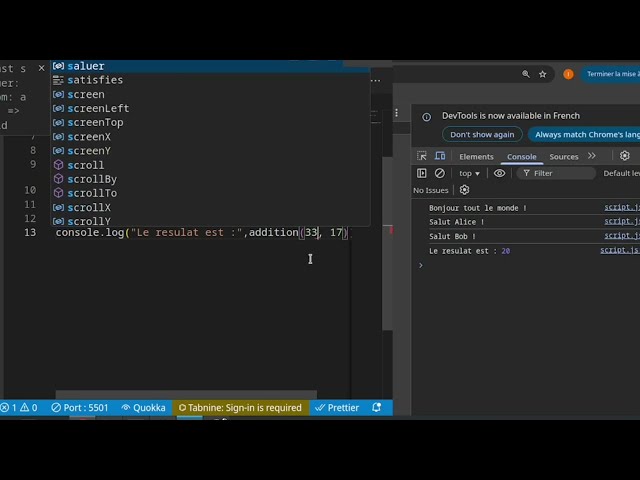The width and height of the screenshot is (640, 480).
Task: Open notifications bell in status bar
Action: (x=377, y=407)
